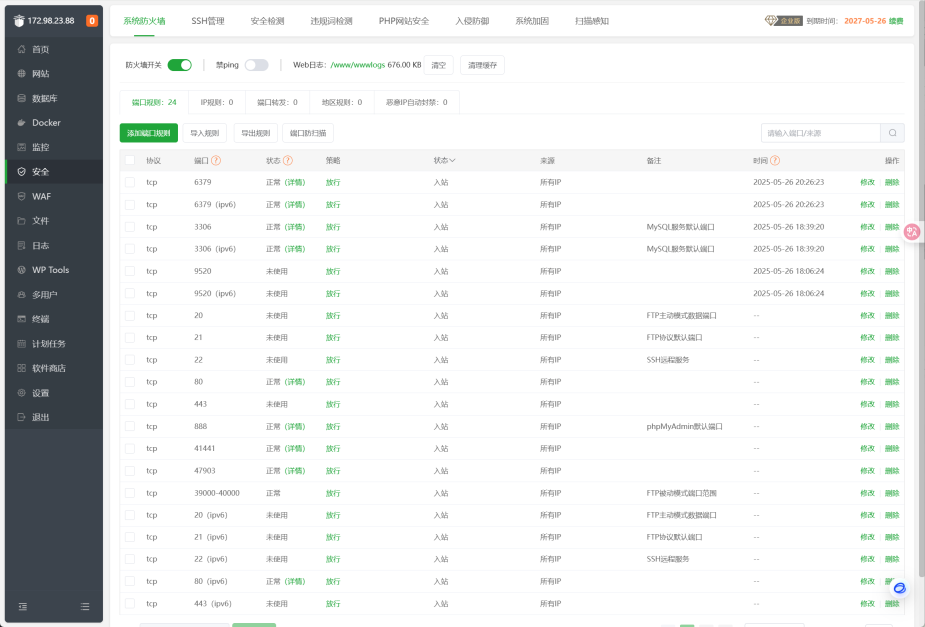Switch to the PHP网站安全 tab
The image size is (925, 627).
point(404,21)
